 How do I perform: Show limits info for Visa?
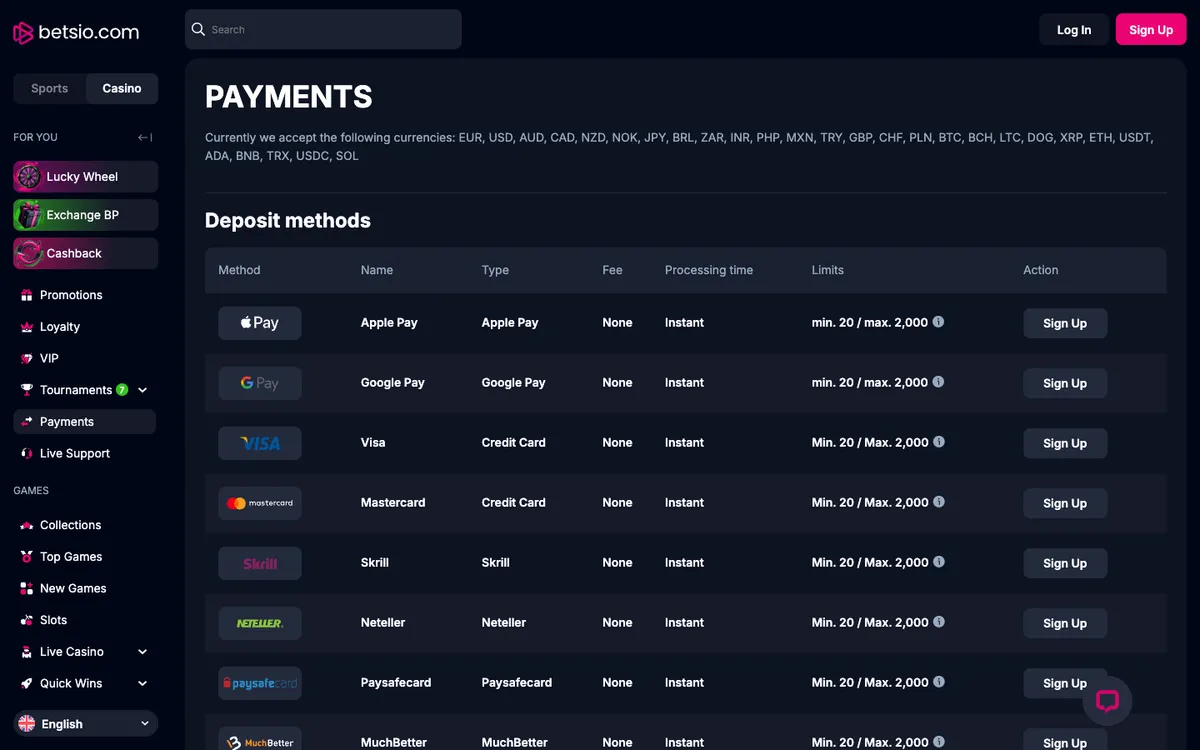pos(938,442)
